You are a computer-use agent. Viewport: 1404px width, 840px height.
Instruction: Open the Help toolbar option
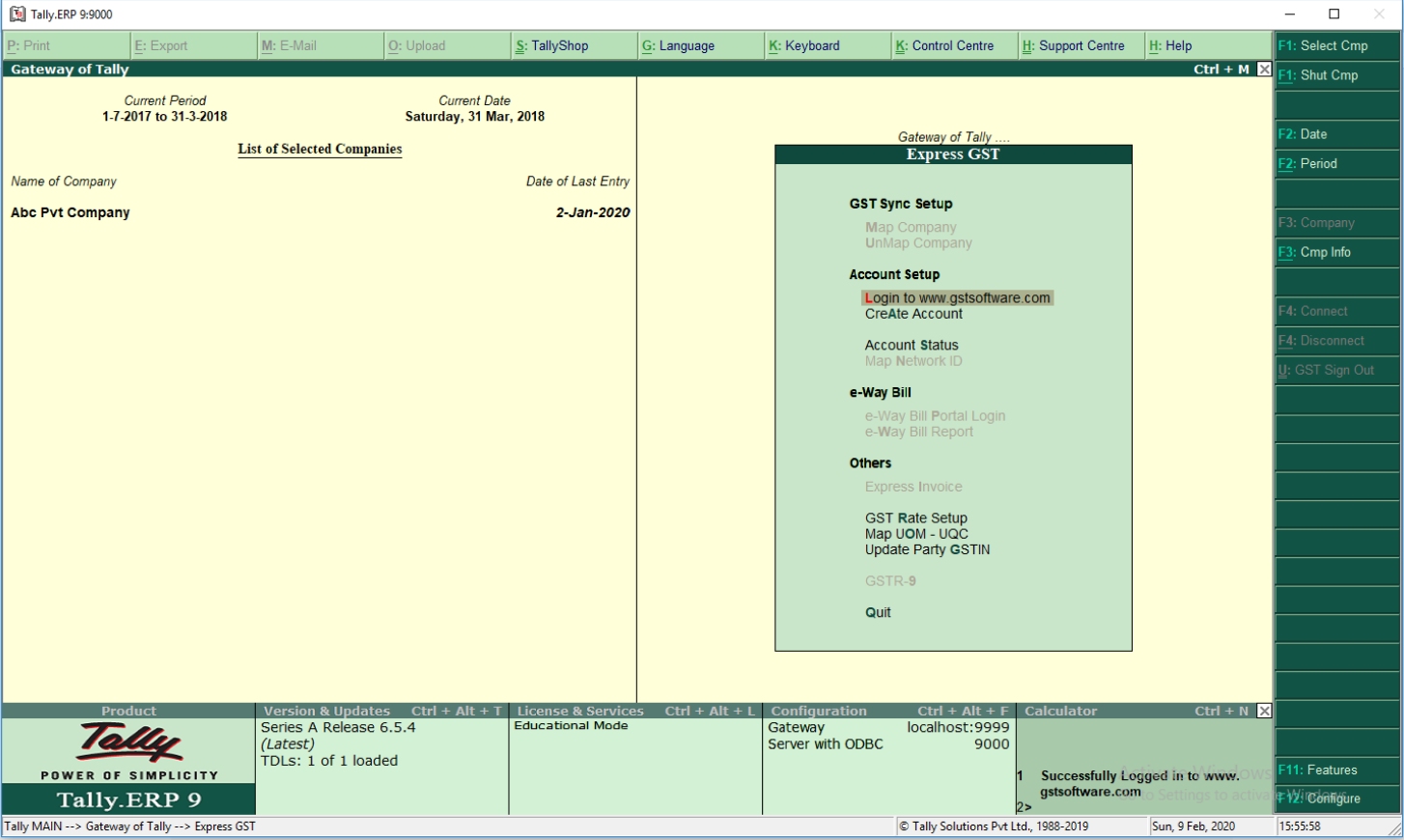click(1208, 45)
